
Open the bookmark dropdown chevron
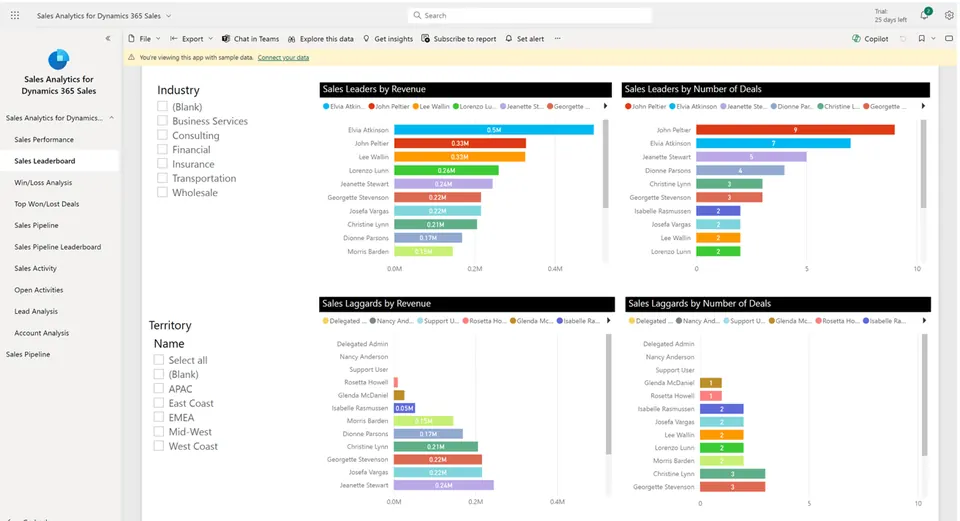(x=933, y=39)
